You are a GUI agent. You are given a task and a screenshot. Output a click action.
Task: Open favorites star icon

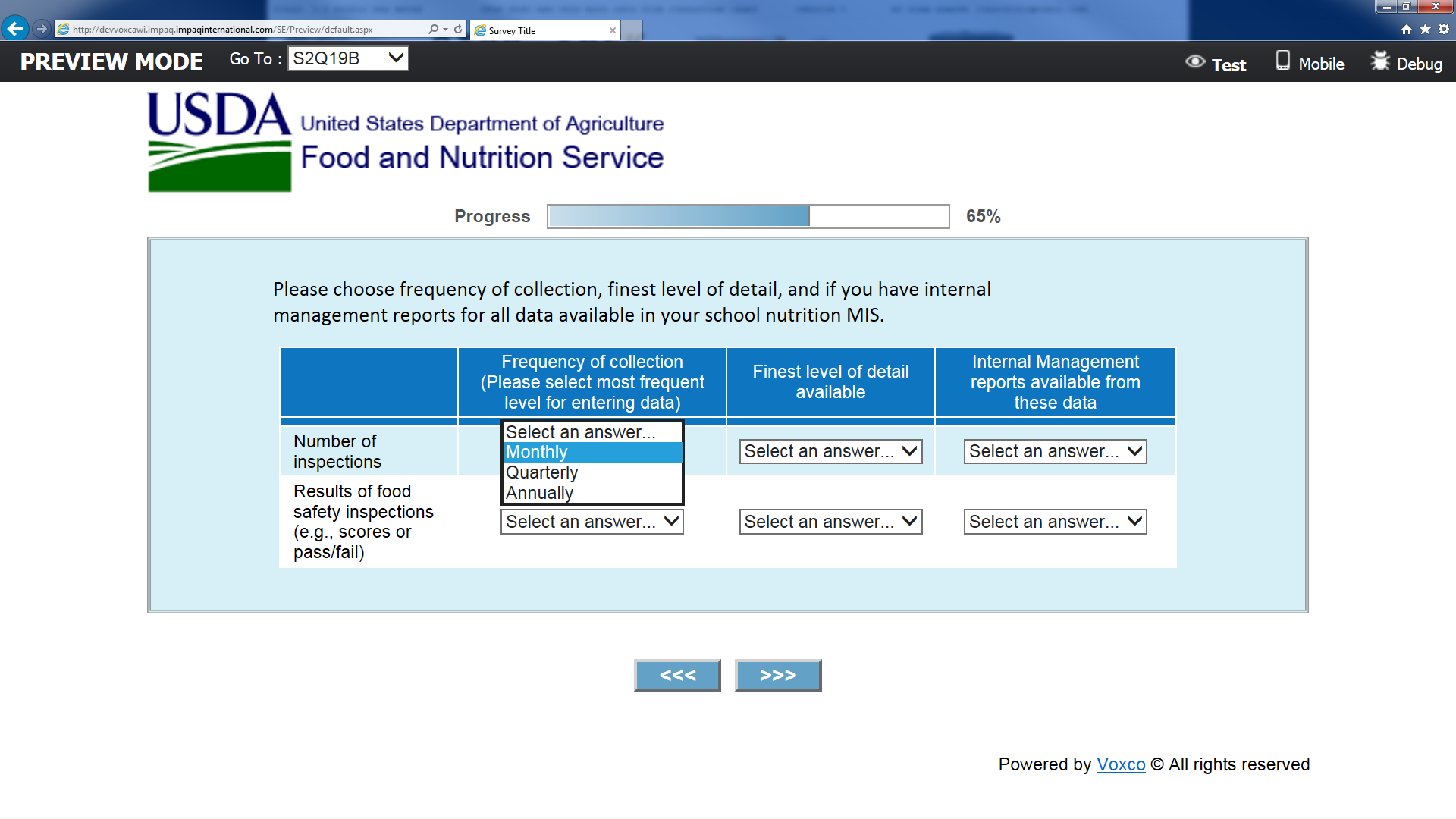pyautogui.click(x=1425, y=30)
